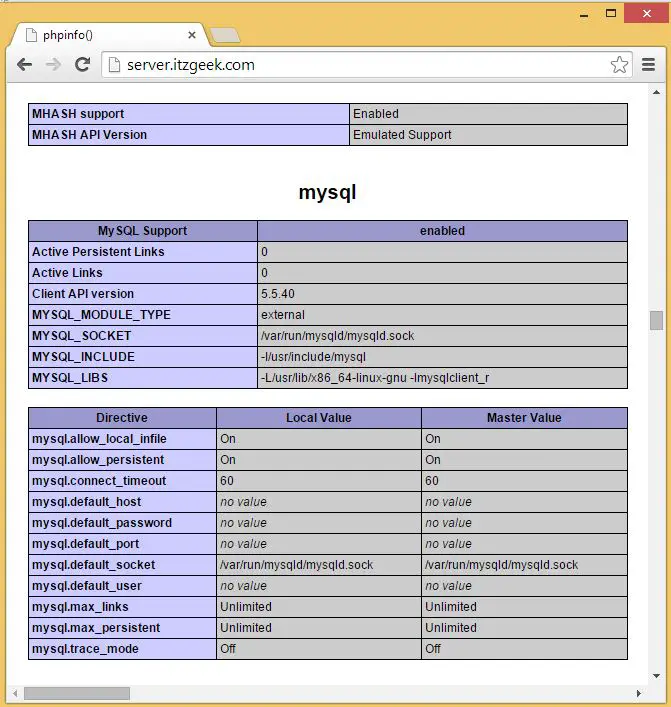Click the MHASH API Version label
Screen dimensions: 671x707
pos(89,135)
